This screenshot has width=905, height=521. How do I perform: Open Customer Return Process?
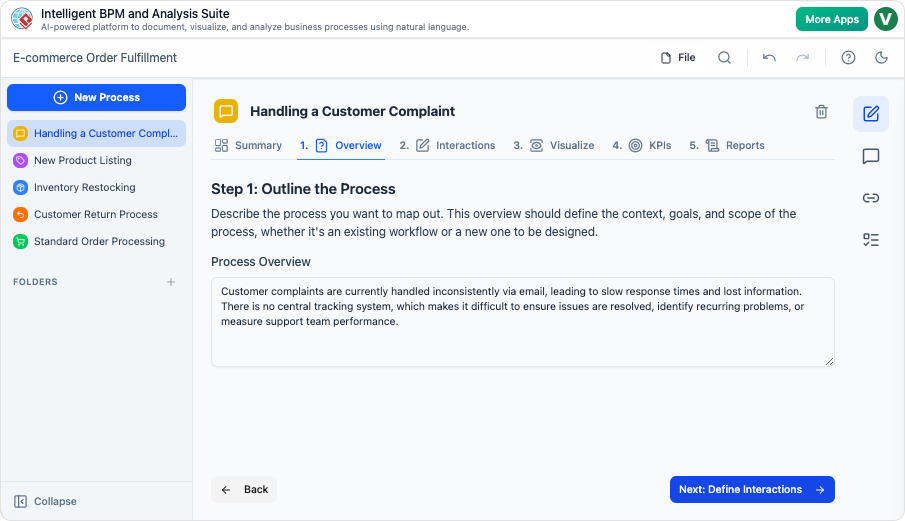click(x=96, y=215)
